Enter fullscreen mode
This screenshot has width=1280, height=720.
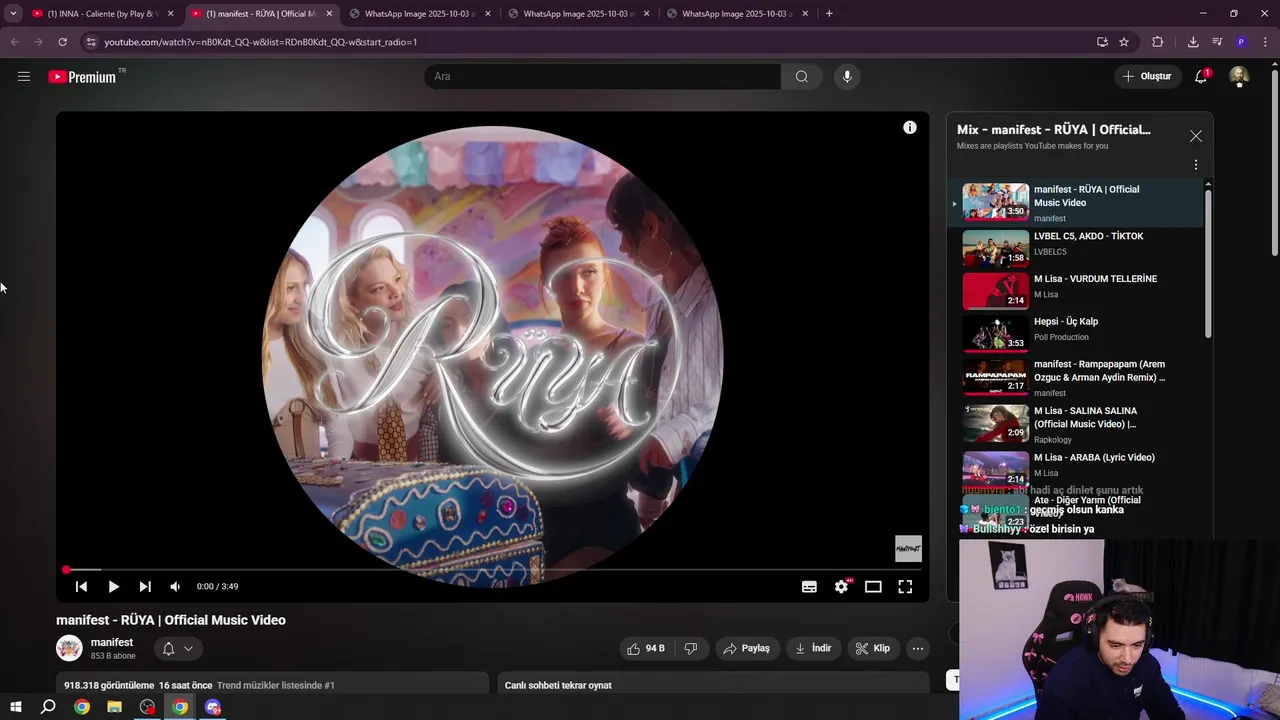pyautogui.click(x=905, y=587)
